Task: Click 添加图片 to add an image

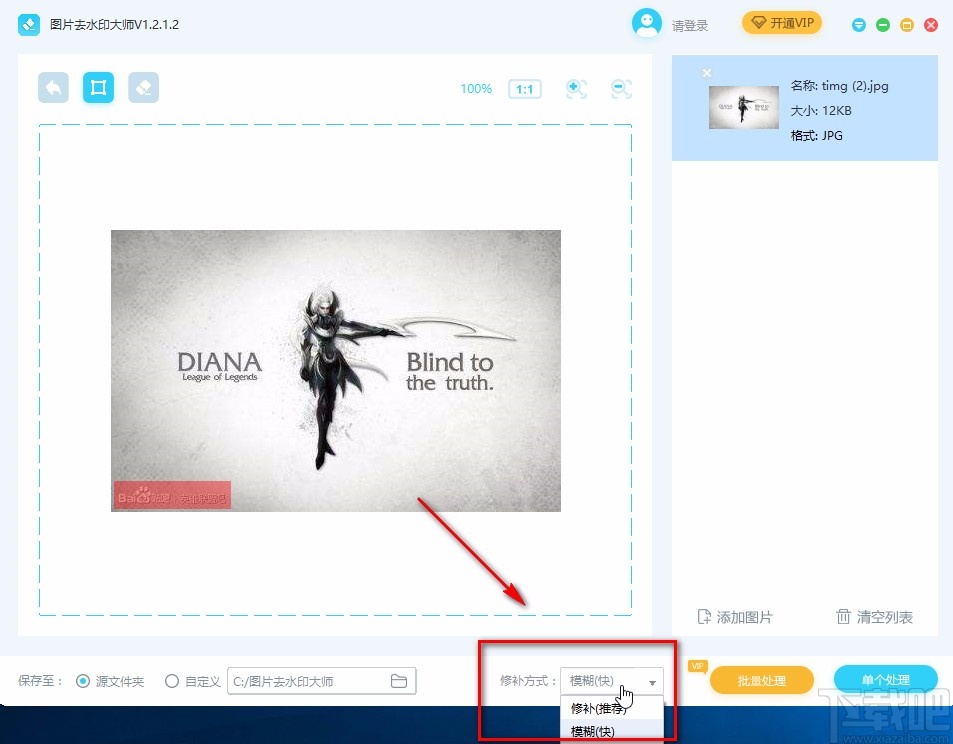Action: point(735,617)
